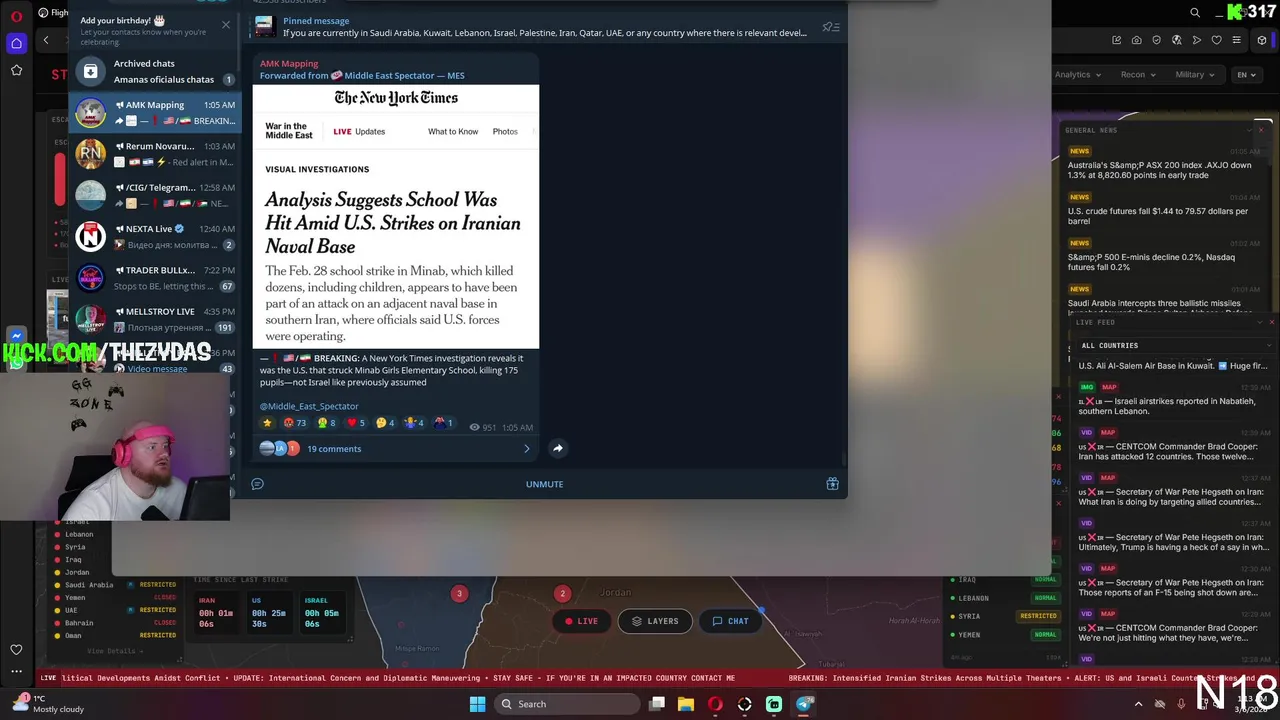Open the pinned message at top

pos(545,27)
